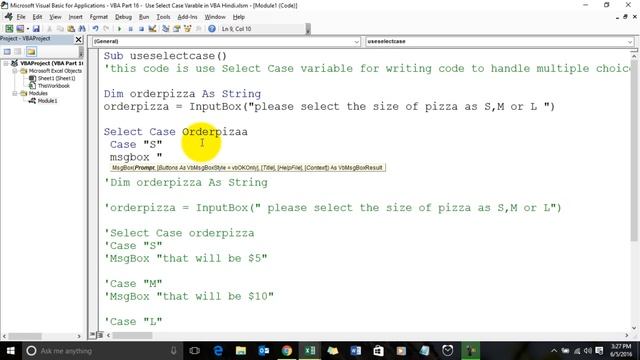
Task: Click the Project pane horizontal scrollbar thumb
Action: coord(25,336)
